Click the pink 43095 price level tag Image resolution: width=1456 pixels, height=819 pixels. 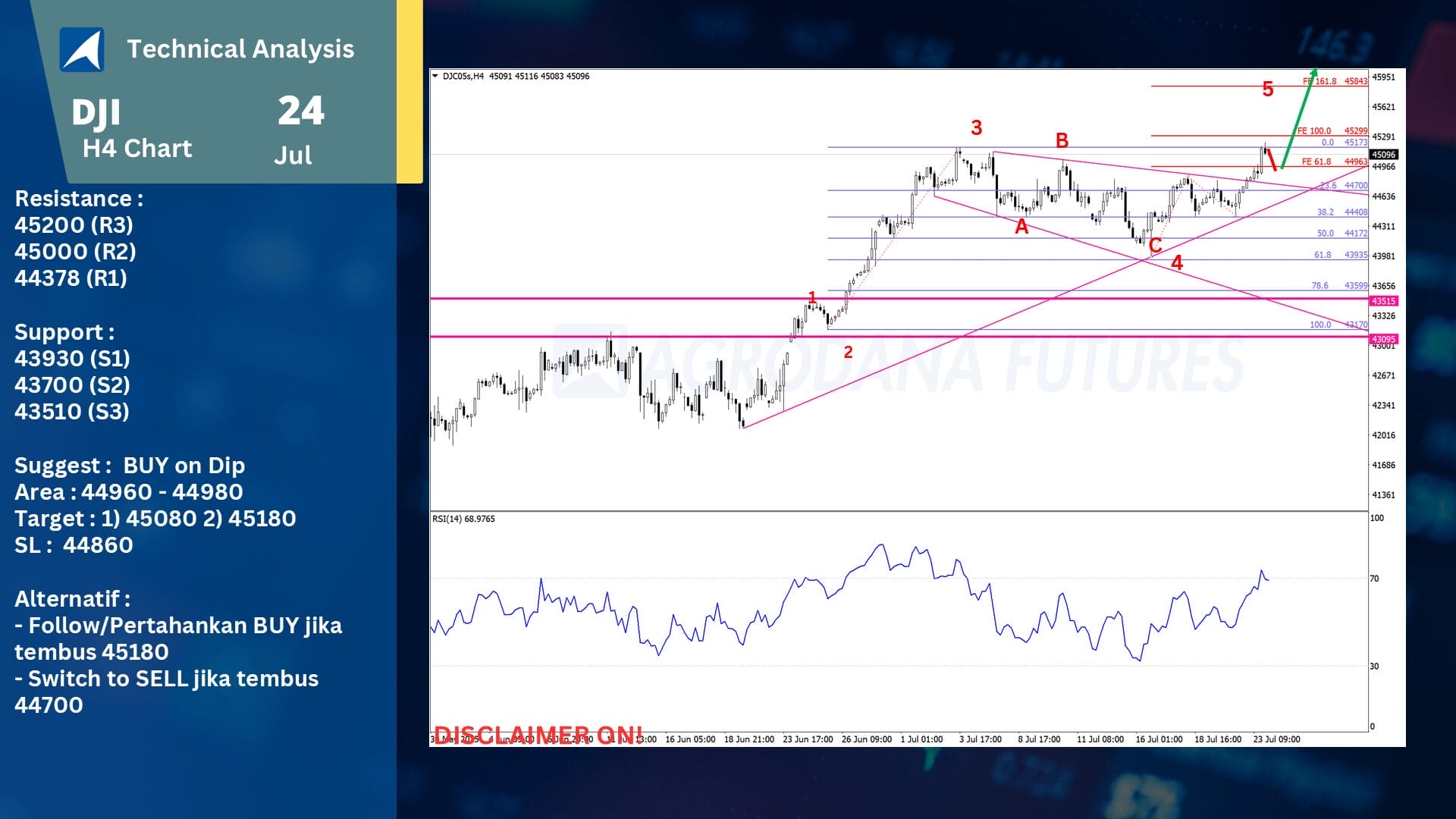[x=1383, y=339]
